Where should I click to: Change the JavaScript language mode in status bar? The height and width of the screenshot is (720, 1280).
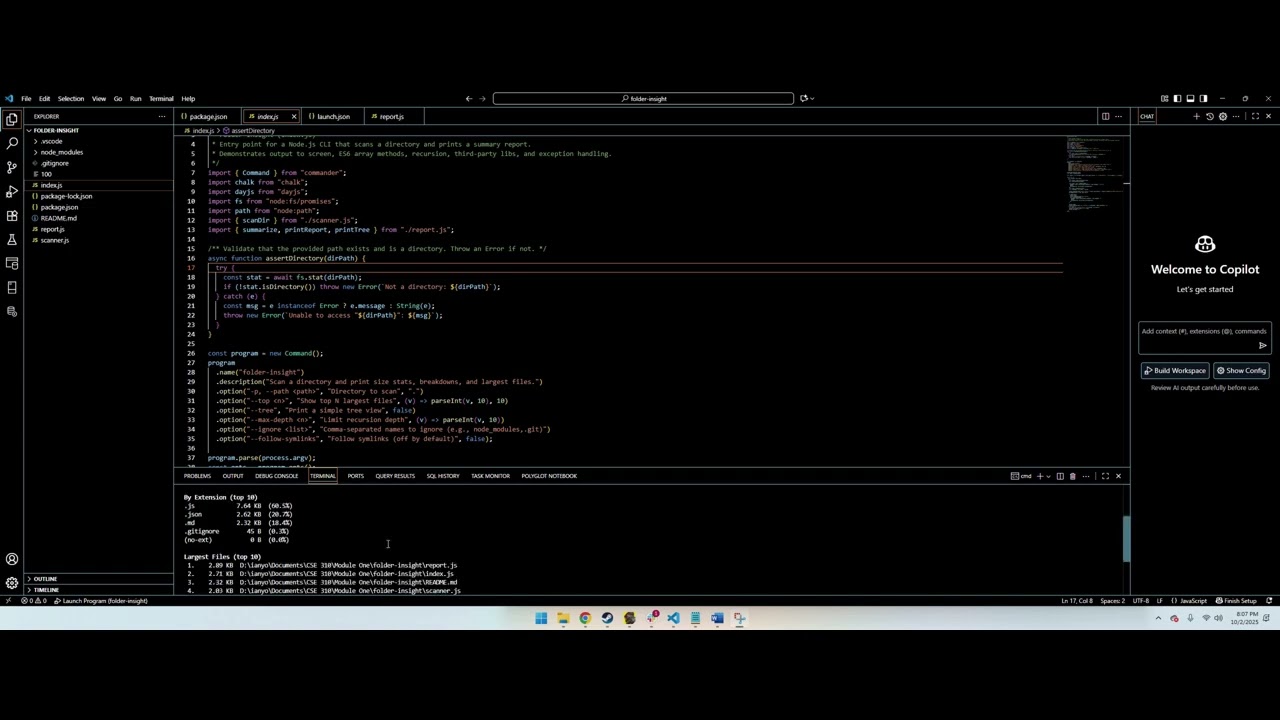[1194, 601]
